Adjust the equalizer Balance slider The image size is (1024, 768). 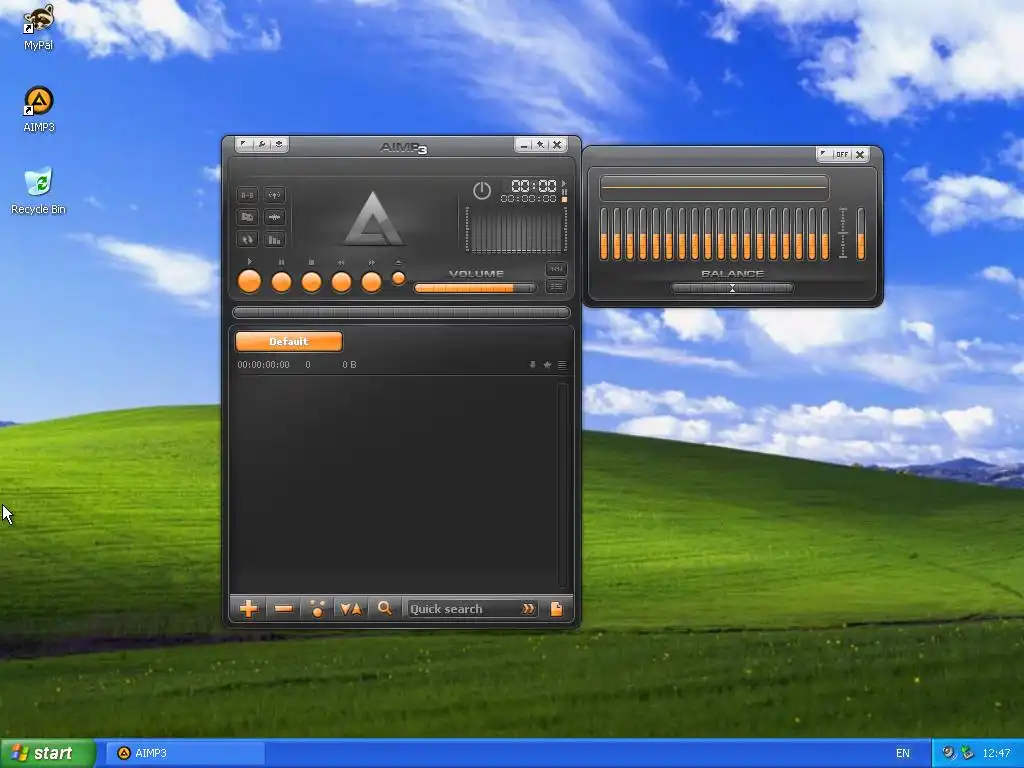732,288
